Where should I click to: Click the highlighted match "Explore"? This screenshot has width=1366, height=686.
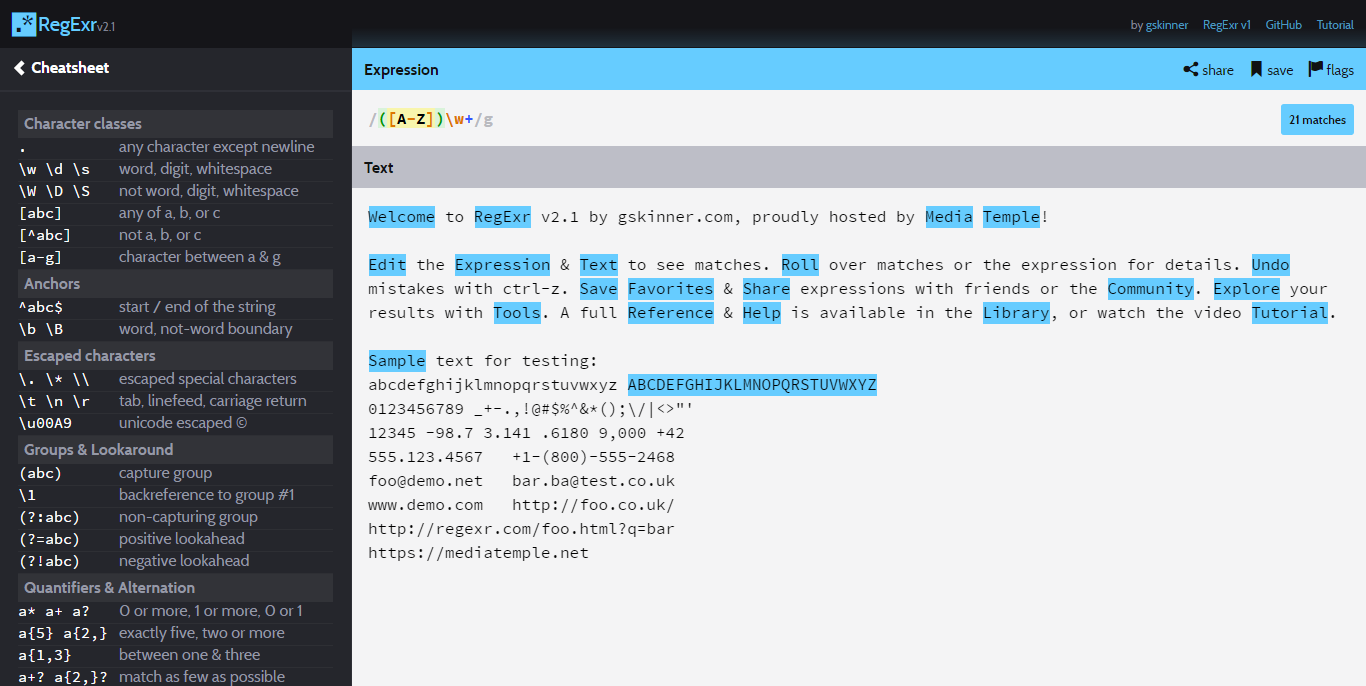1247,289
